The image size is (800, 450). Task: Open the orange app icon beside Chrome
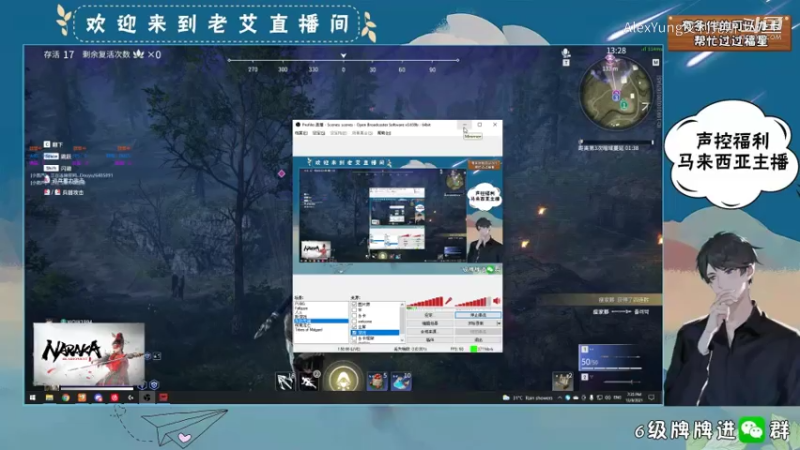[82, 397]
